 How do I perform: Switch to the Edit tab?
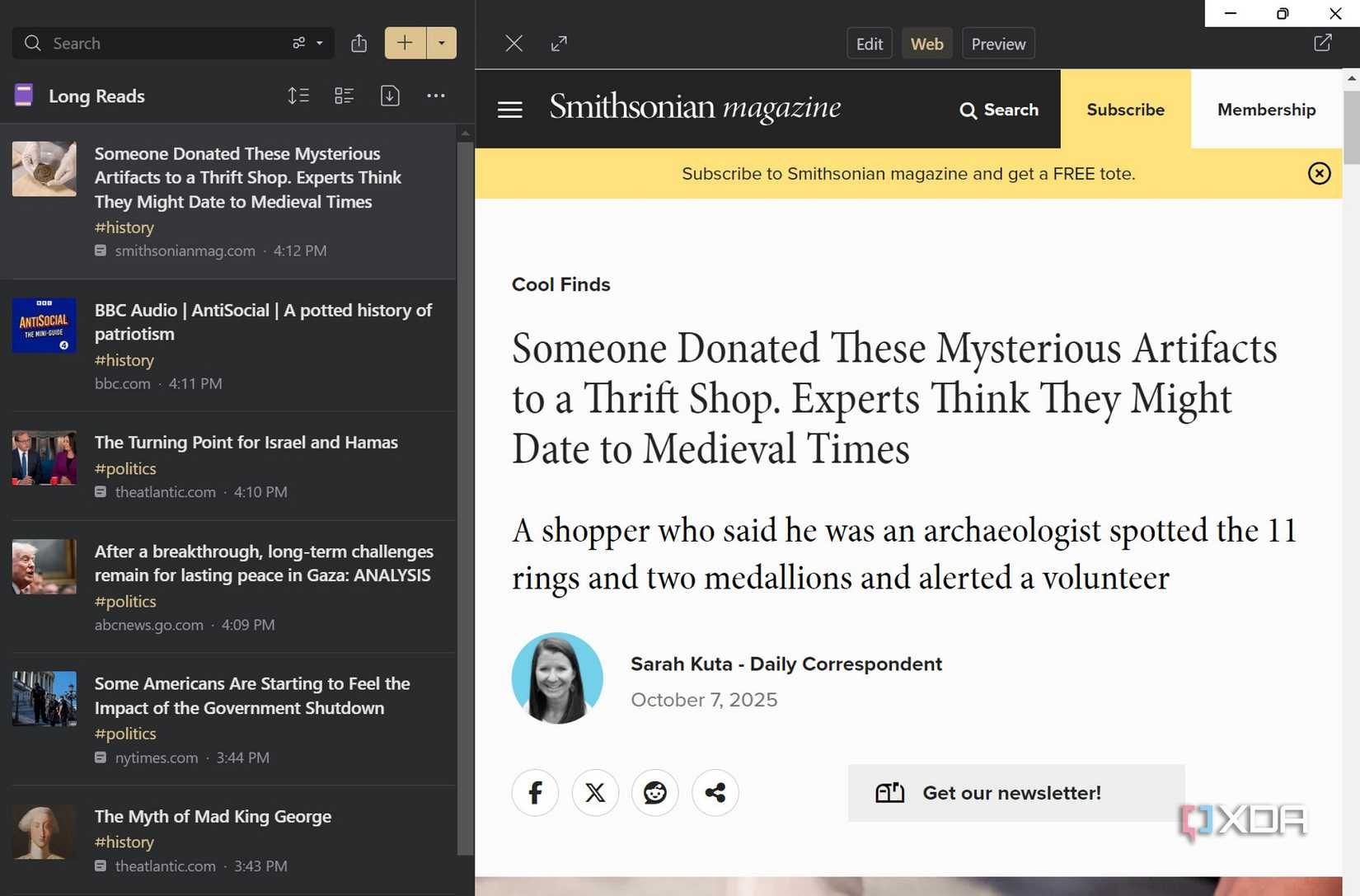(869, 43)
